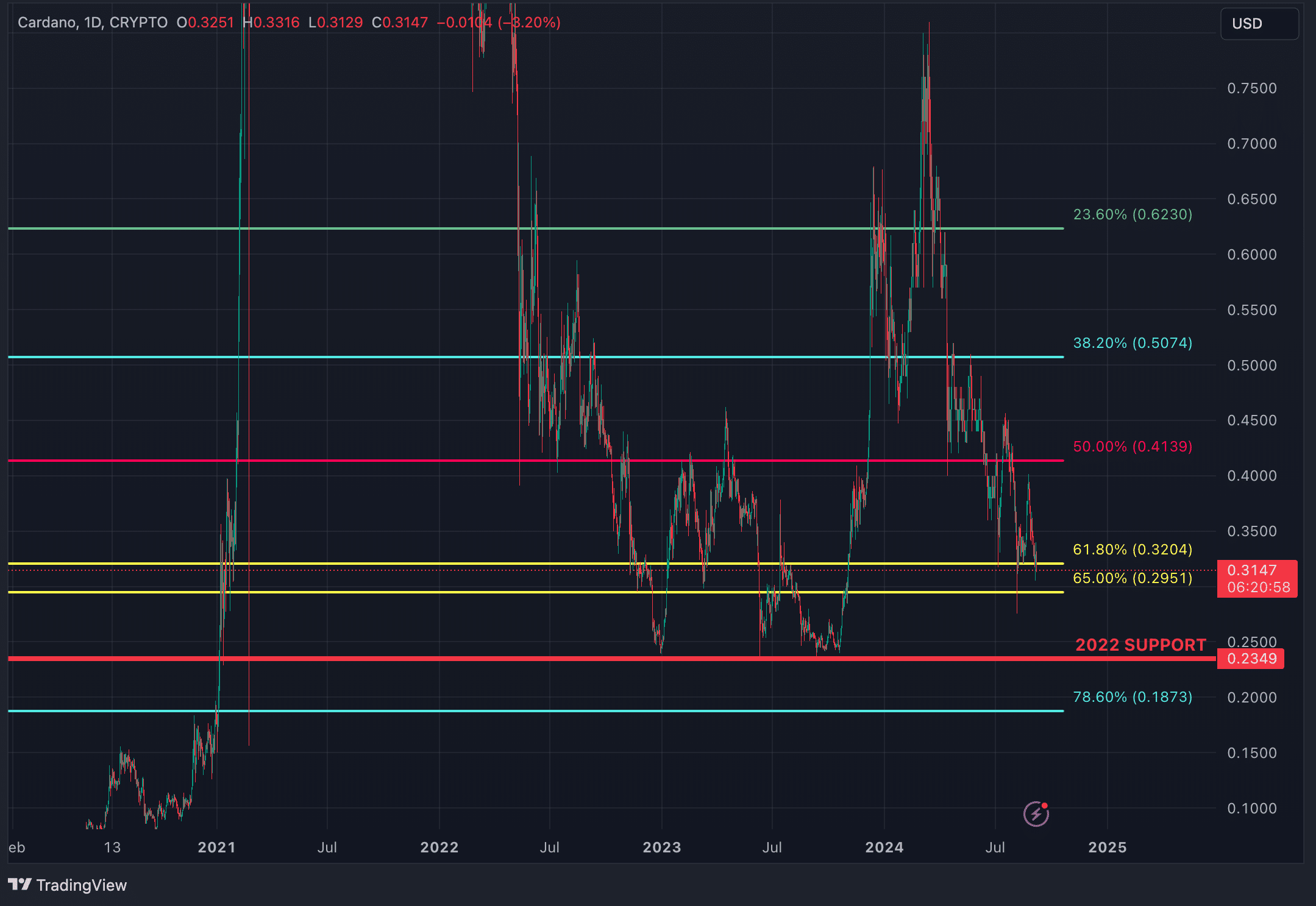This screenshot has width=1316, height=906.
Task: Click the 0.7500 price axis value
Action: (x=1252, y=88)
